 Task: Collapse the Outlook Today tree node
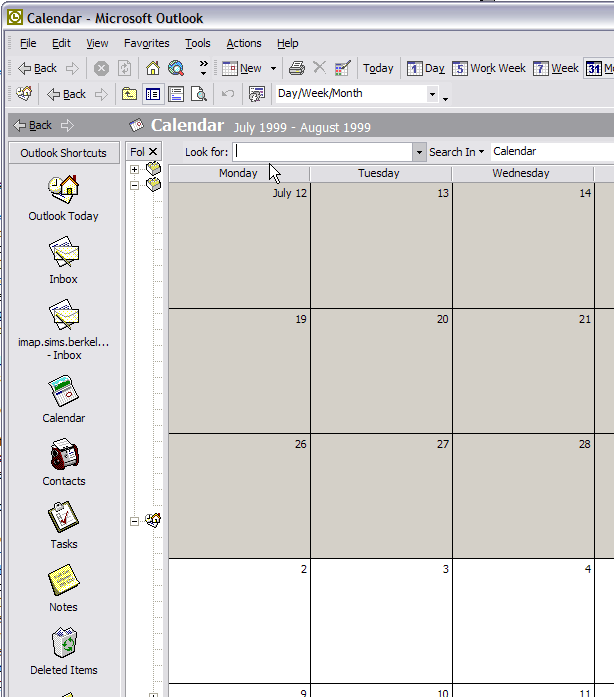pyautogui.click(x=134, y=521)
